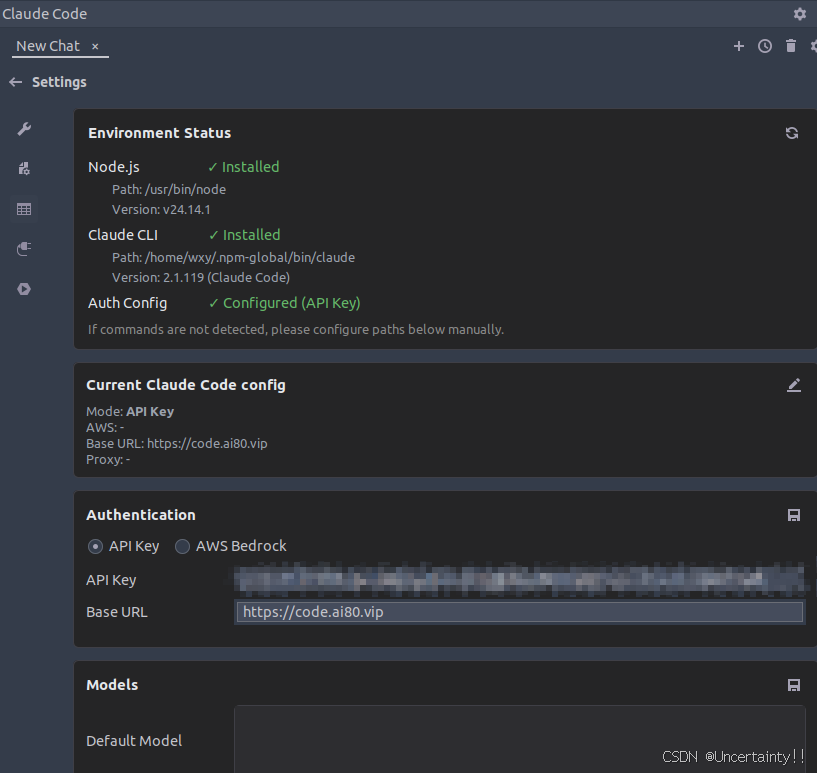Open the robot agent settings section in sidebar
This screenshot has height=773, width=817.
pos(24,168)
